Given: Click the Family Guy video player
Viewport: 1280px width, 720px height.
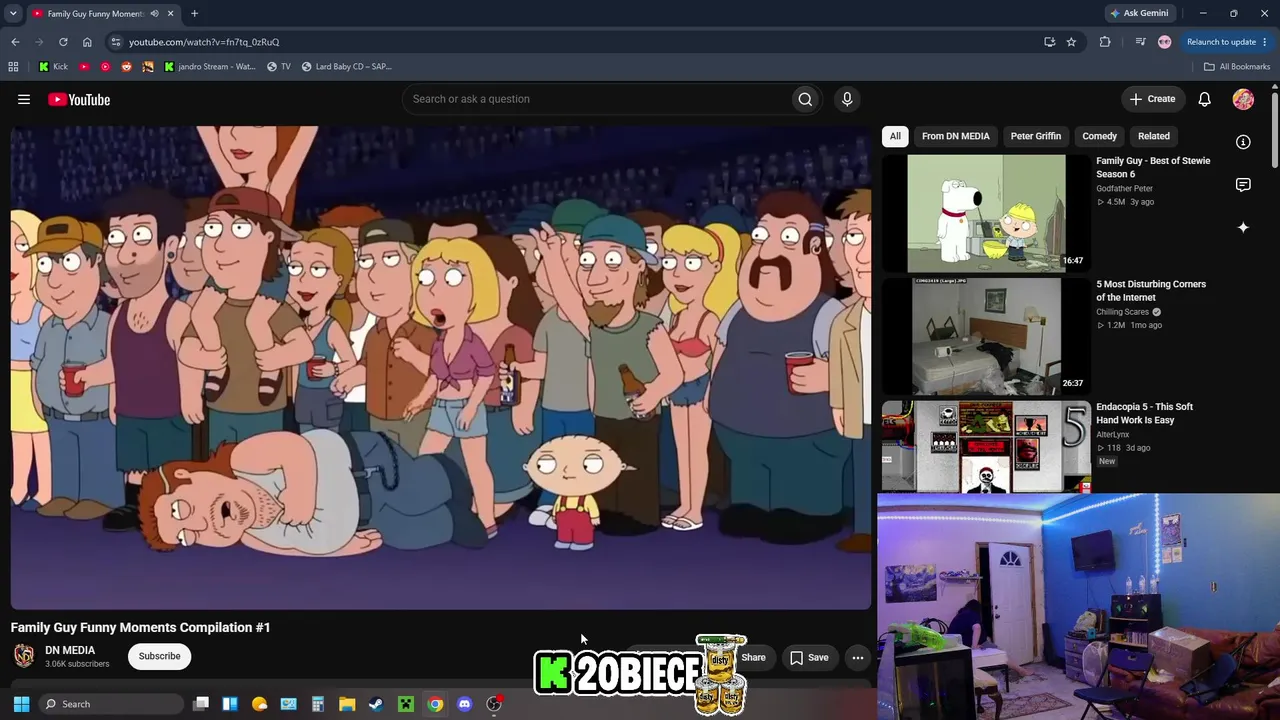Looking at the screenshot, I should pyautogui.click(x=441, y=367).
